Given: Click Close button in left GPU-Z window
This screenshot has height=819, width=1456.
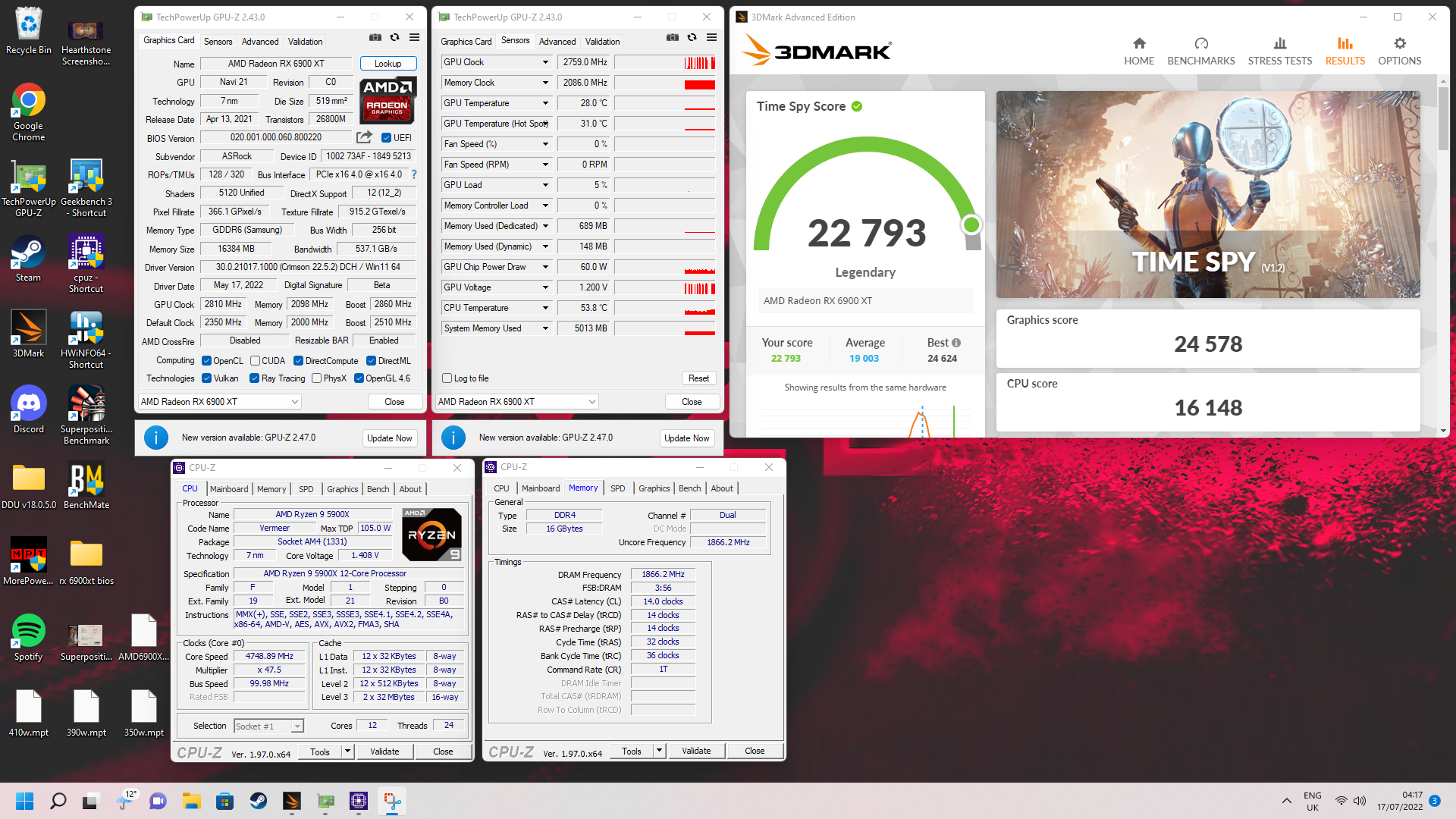Looking at the screenshot, I should 394,402.
